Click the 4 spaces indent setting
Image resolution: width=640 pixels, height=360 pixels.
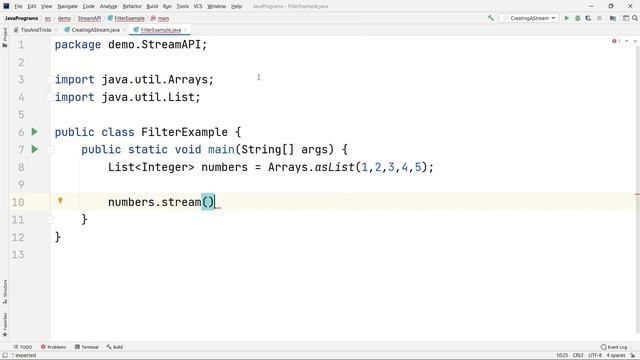coord(616,356)
